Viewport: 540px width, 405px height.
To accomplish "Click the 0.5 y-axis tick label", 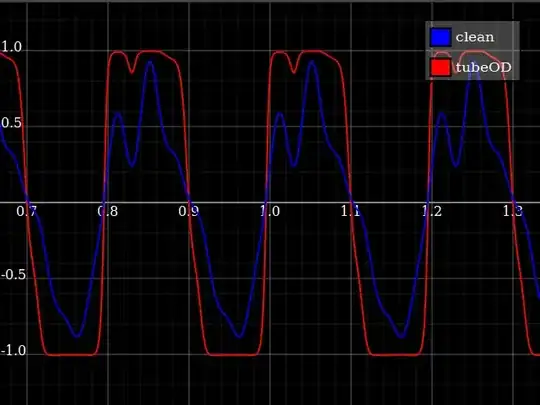I will point(12,123).
